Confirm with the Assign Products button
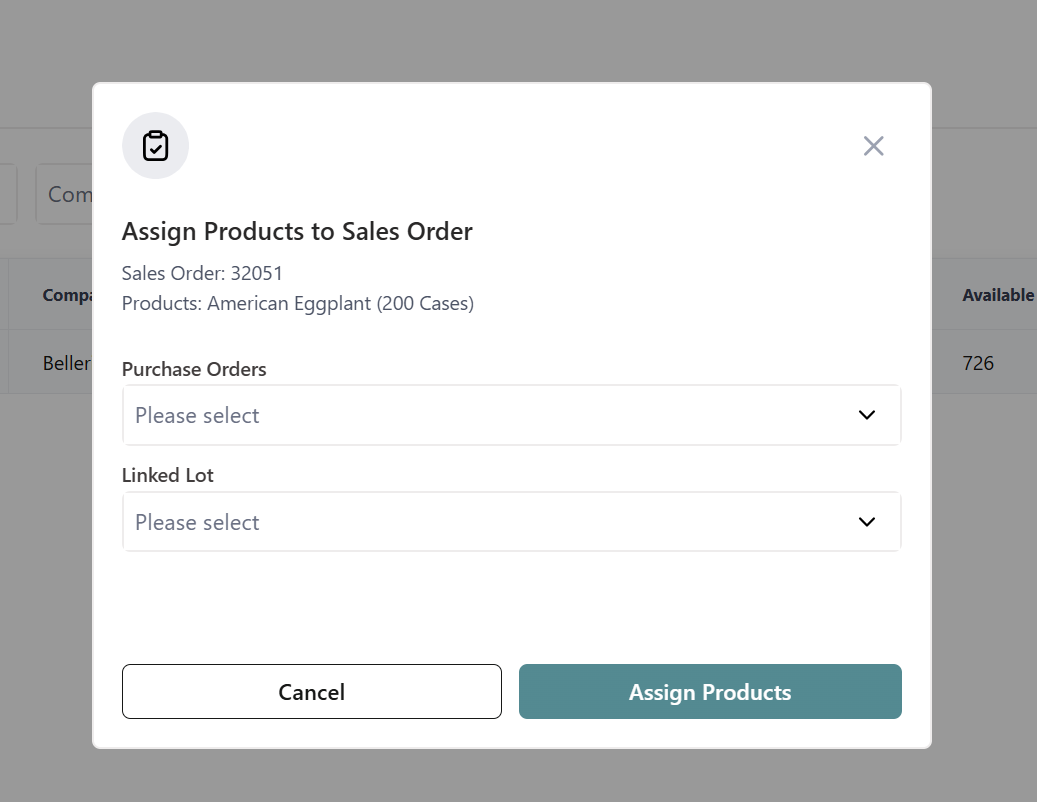The width and height of the screenshot is (1037, 802). [x=710, y=692]
